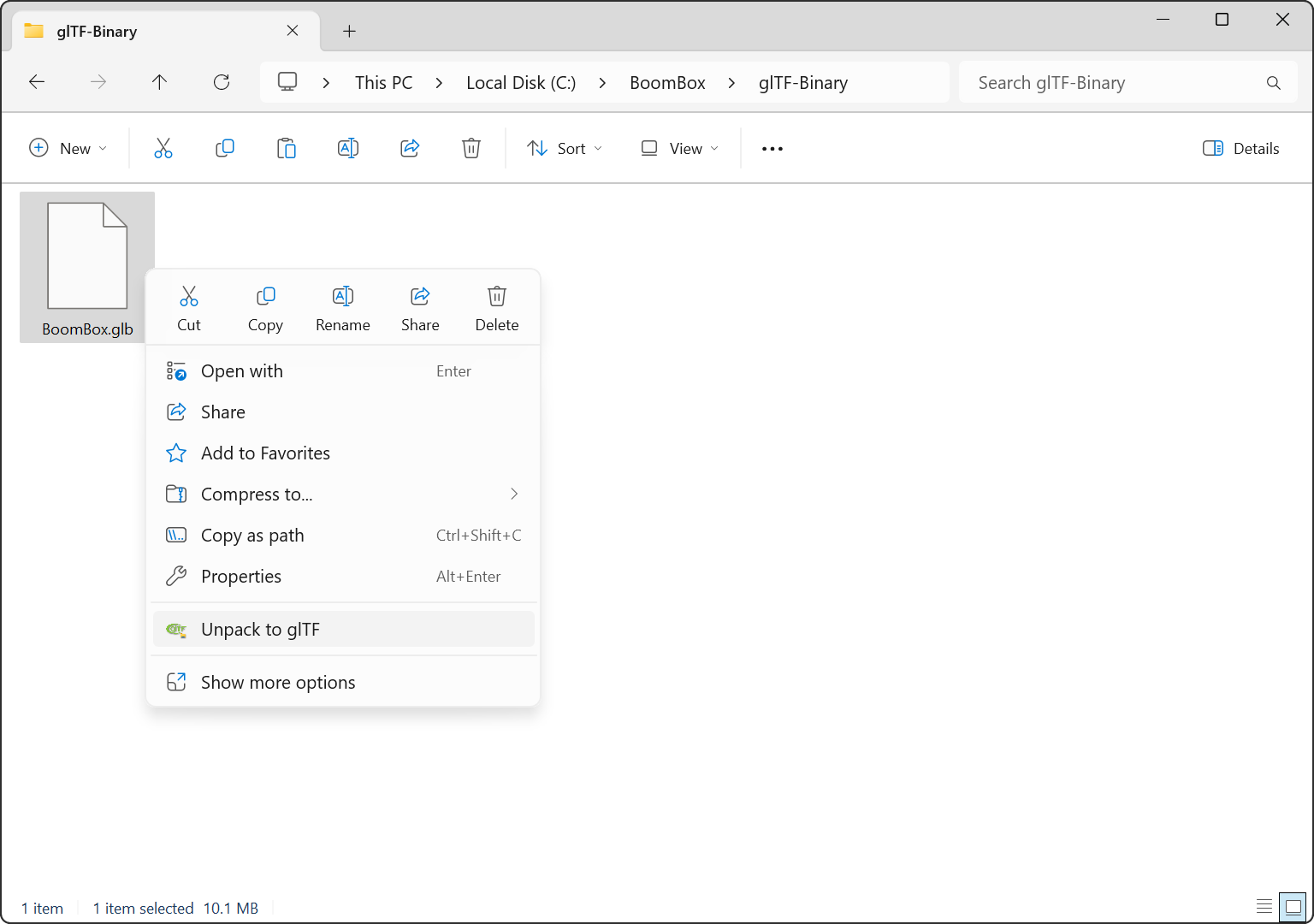Select Unpack to glTF
The image size is (1314, 924).
pyautogui.click(x=343, y=630)
